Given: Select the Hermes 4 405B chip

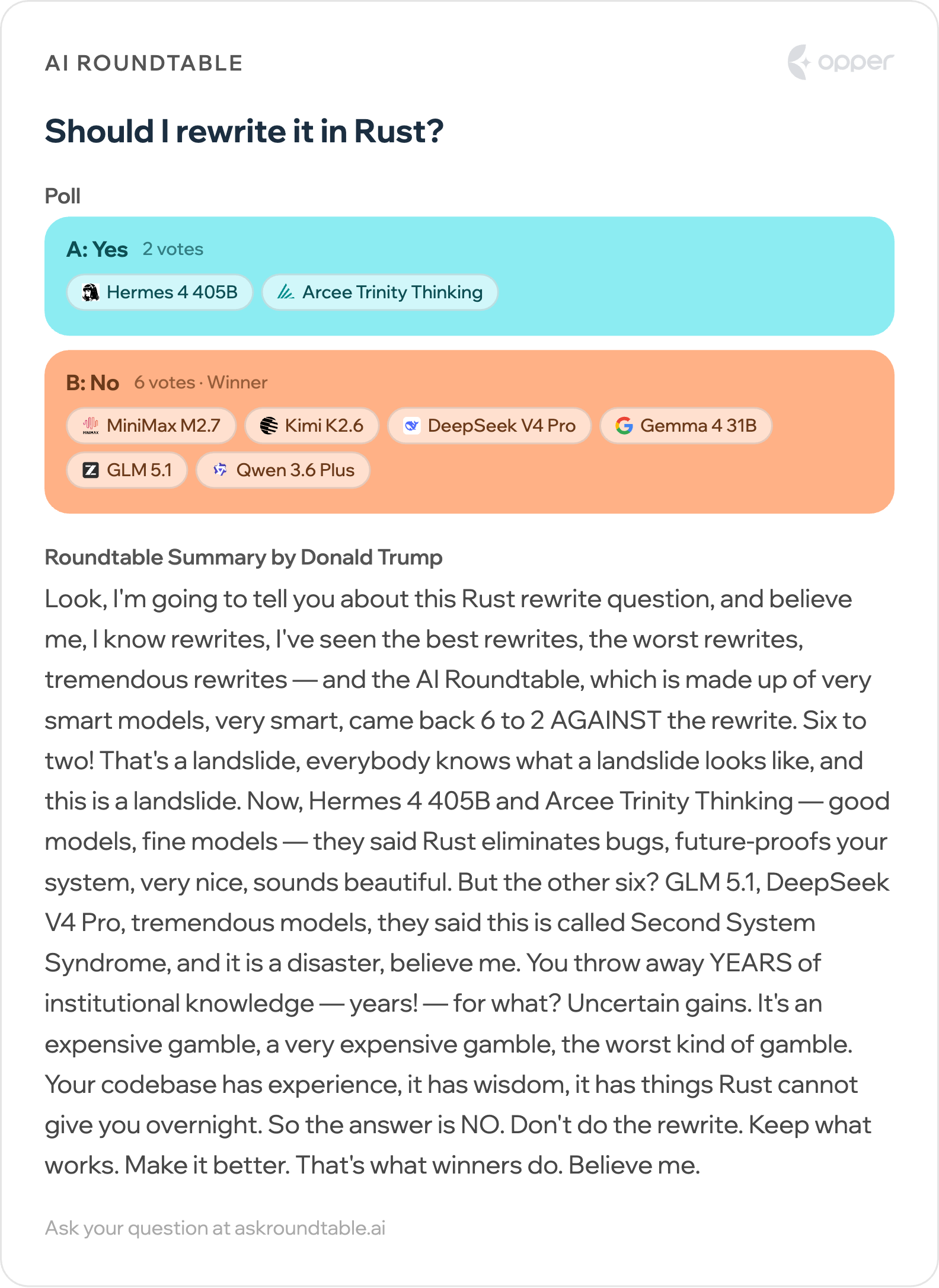Looking at the screenshot, I should pyautogui.click(x=160, y=292).
